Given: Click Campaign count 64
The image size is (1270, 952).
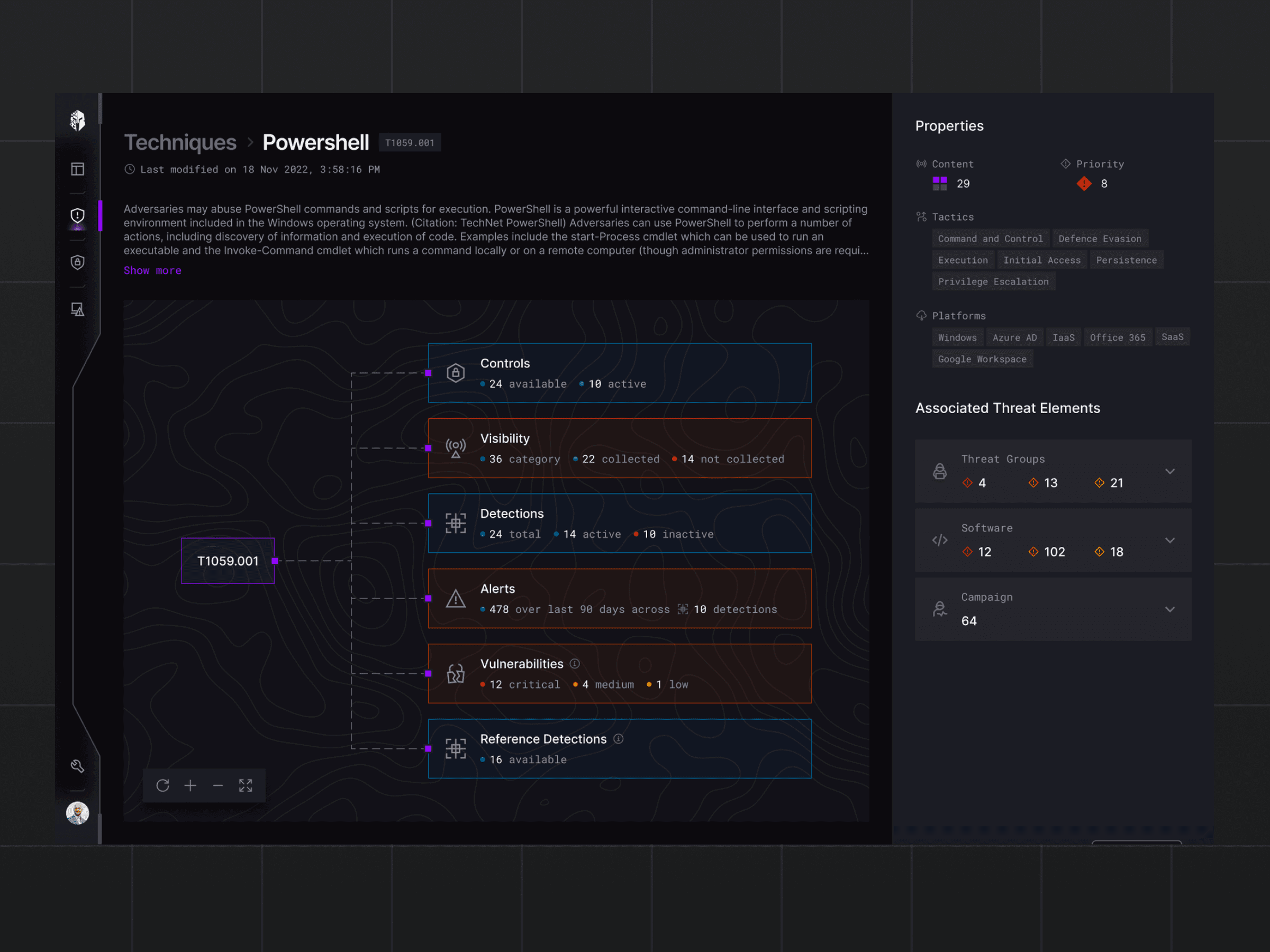Looking at the screenshot, I should click(x=969, y=621).
